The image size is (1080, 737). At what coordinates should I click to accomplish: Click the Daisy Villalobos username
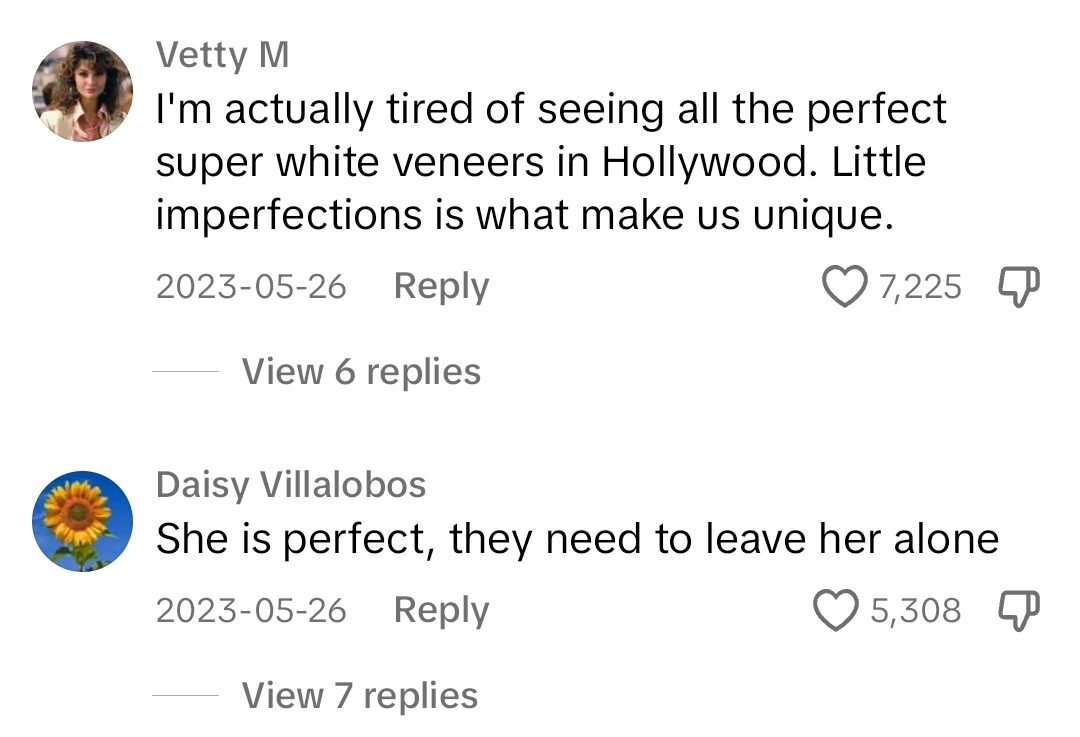pos(291,485)
